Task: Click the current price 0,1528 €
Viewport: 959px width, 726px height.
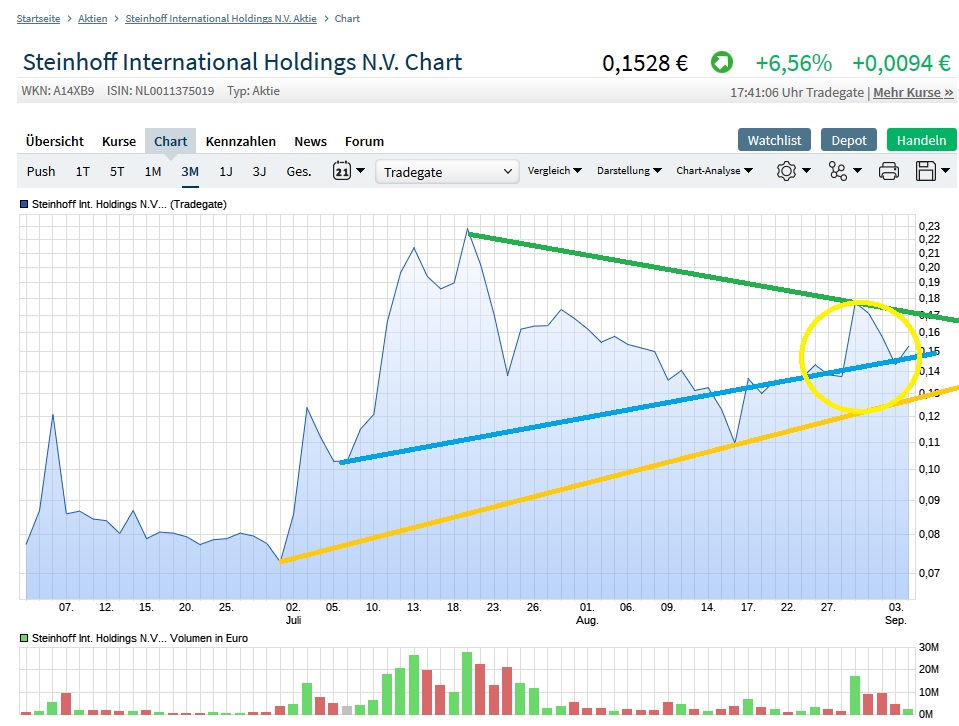Action: [x=645, y=63]
